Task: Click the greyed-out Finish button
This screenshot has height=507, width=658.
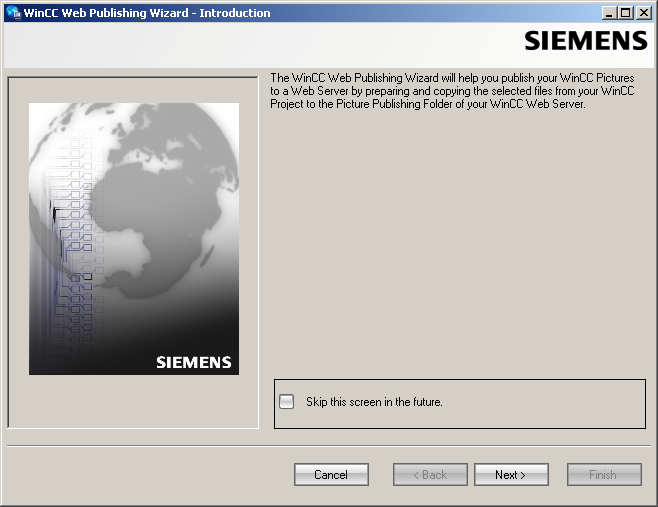Action: tap(604, 475)
